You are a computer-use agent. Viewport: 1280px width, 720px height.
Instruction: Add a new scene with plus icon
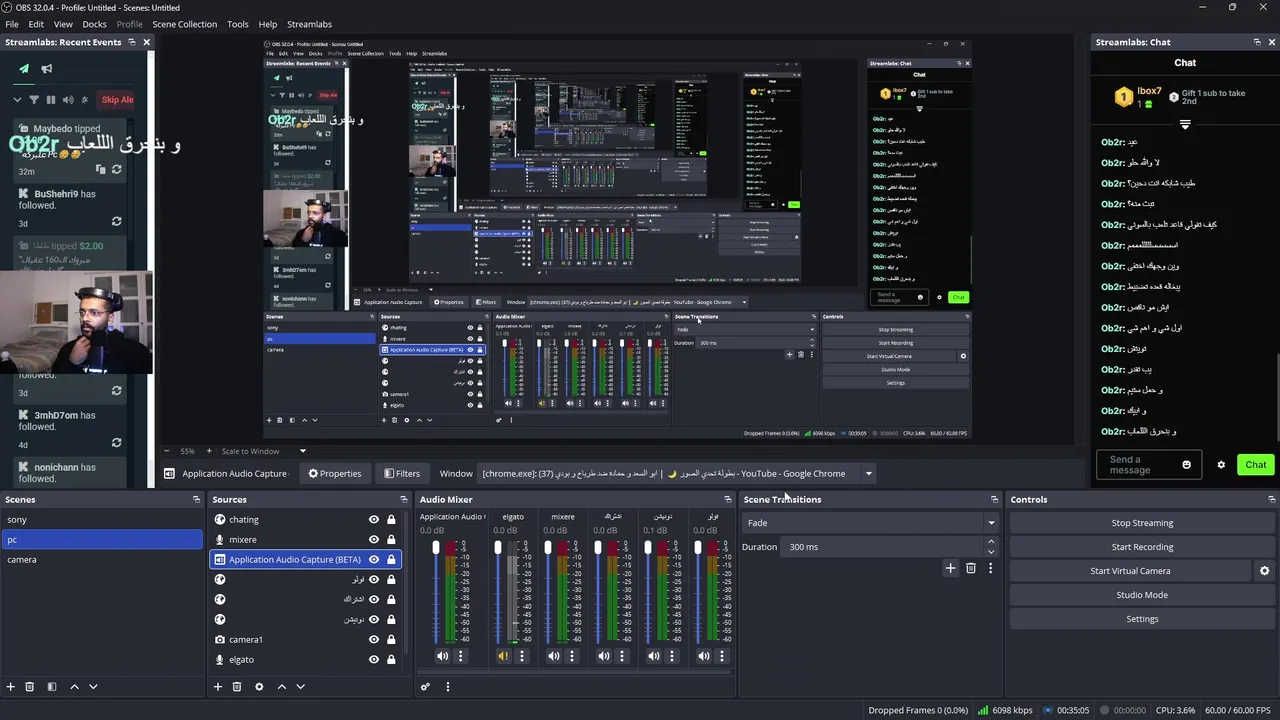(11, 687)
